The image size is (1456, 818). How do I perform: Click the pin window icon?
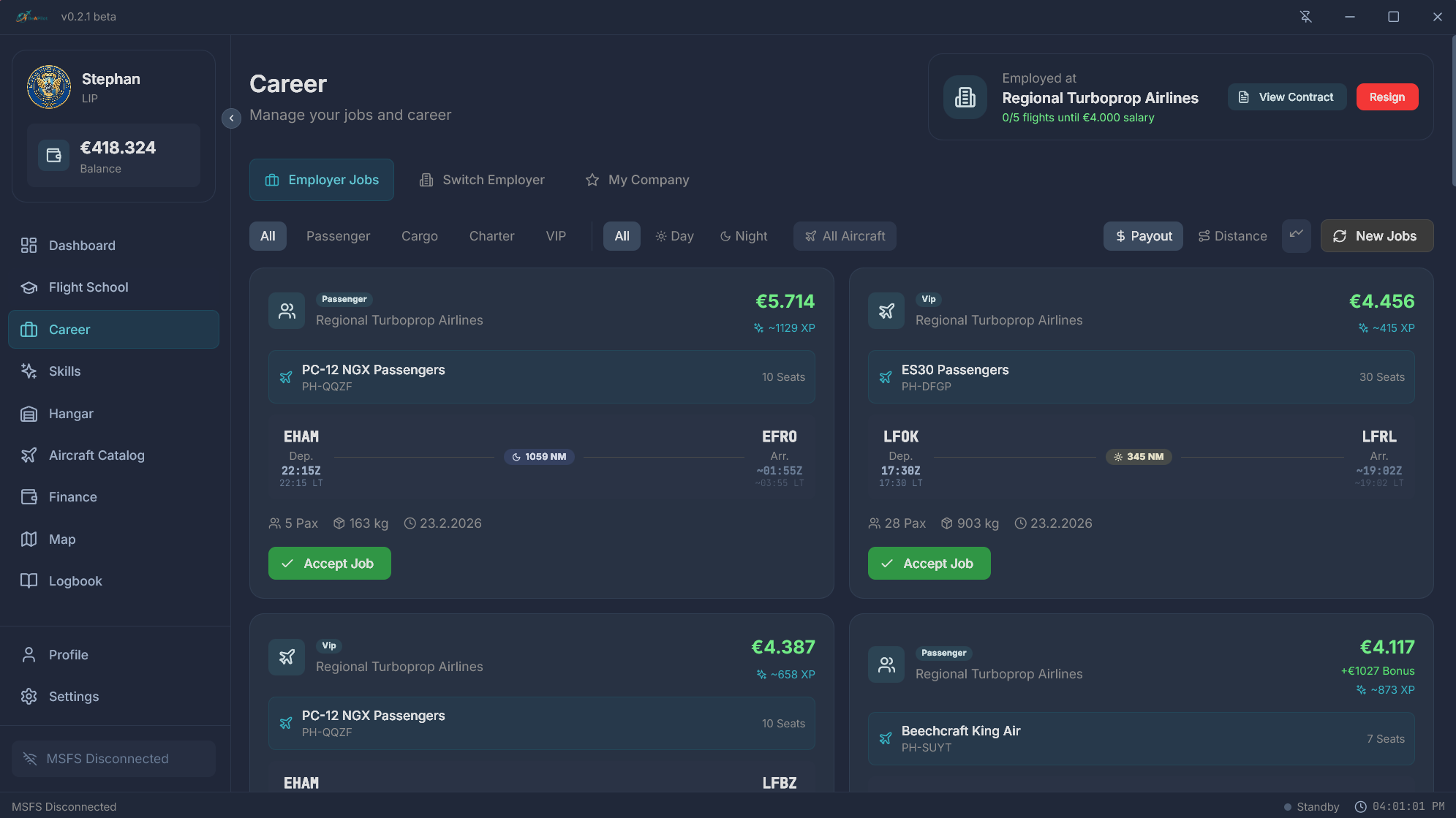1305,17
